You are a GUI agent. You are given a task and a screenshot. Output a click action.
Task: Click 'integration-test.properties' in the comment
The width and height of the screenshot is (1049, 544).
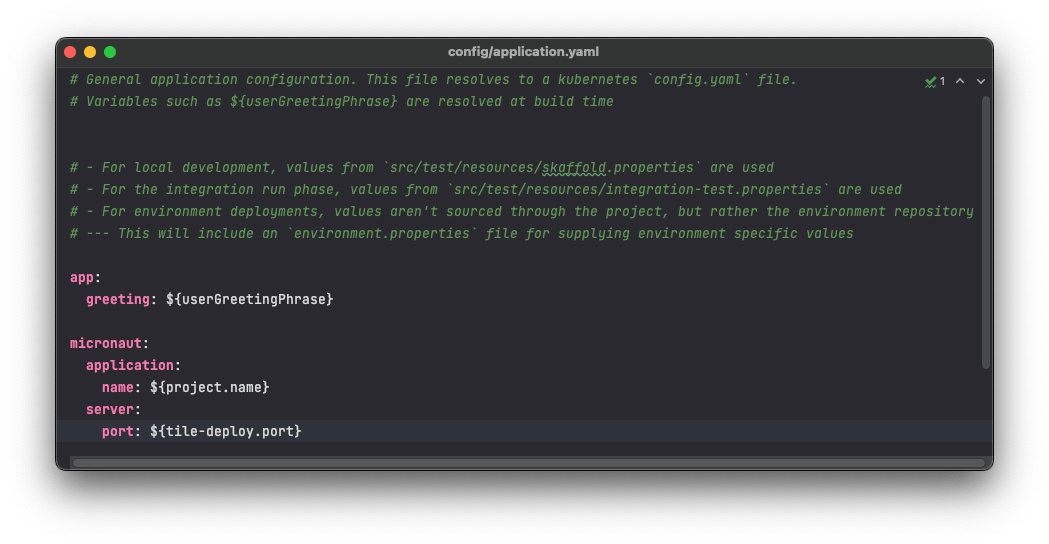pyautogui.click(x=714, y=190)
